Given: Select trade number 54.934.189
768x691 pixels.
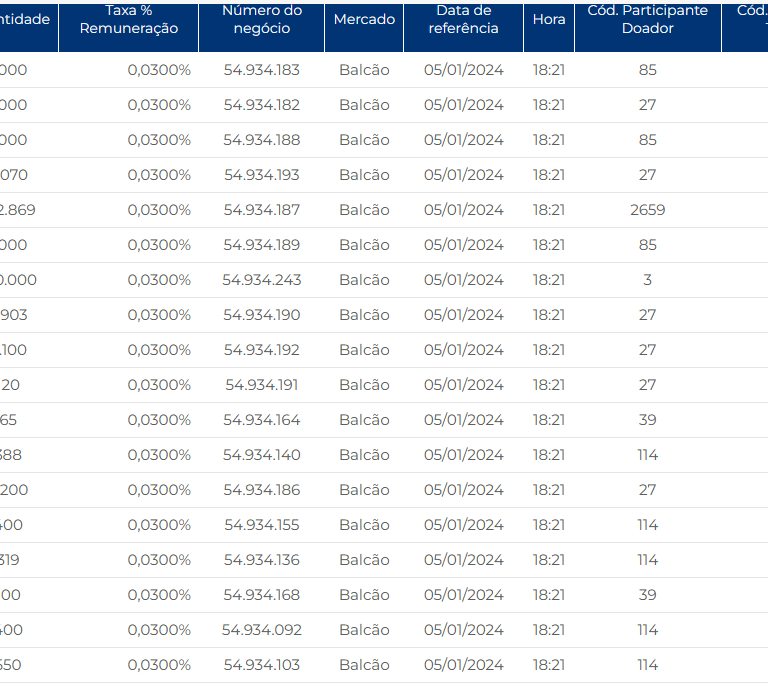Looking at the screenshot, I should pyautogui.click(x=262, y=245).
